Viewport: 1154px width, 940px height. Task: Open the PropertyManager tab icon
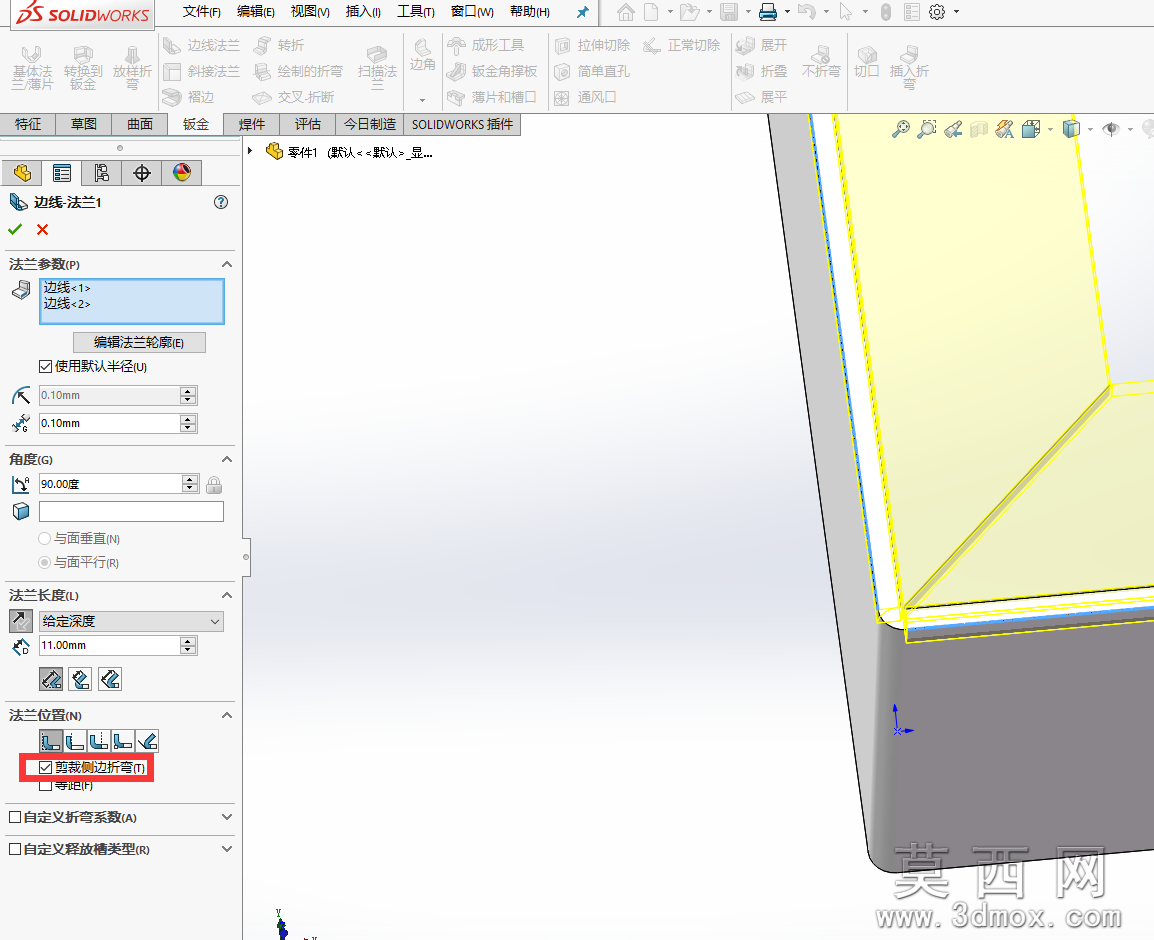coord(62,173)
